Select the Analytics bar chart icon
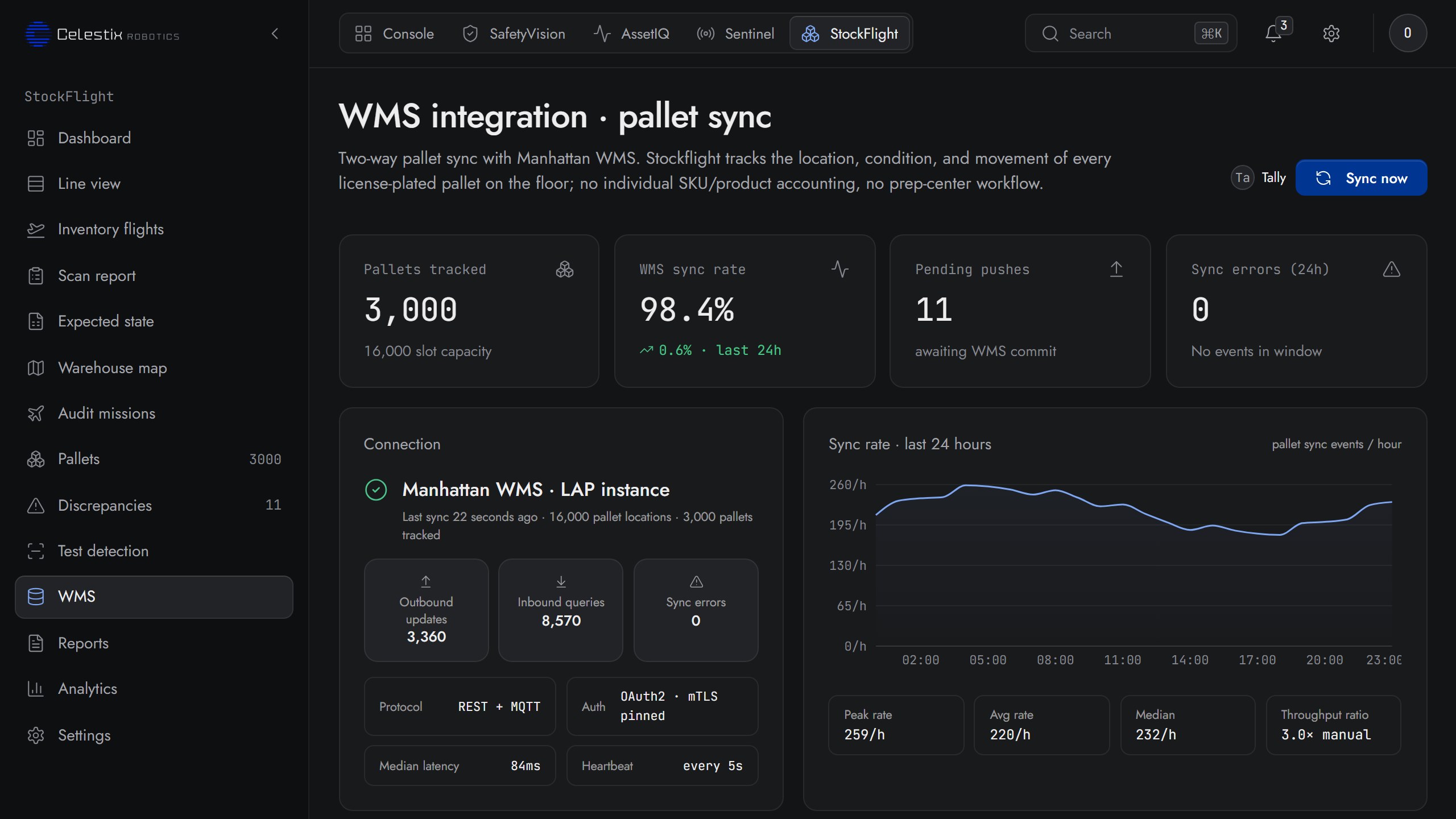 36,689
